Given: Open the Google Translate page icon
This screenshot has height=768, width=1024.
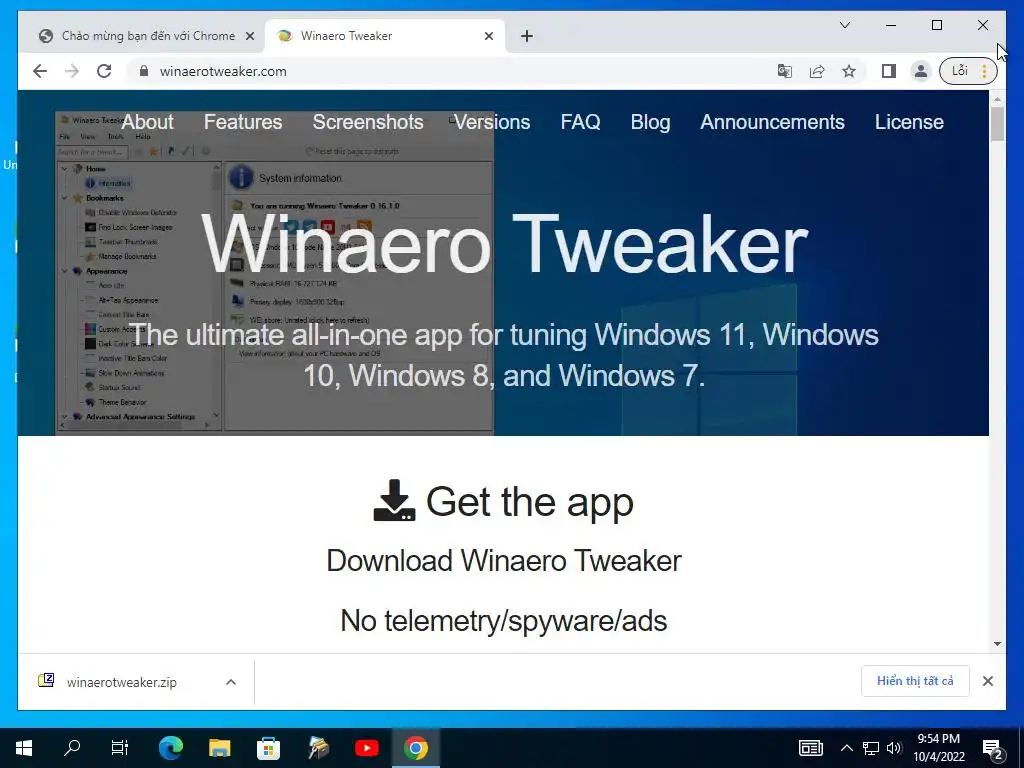Looking at the screenshot, I should click(x=785, y=71).
